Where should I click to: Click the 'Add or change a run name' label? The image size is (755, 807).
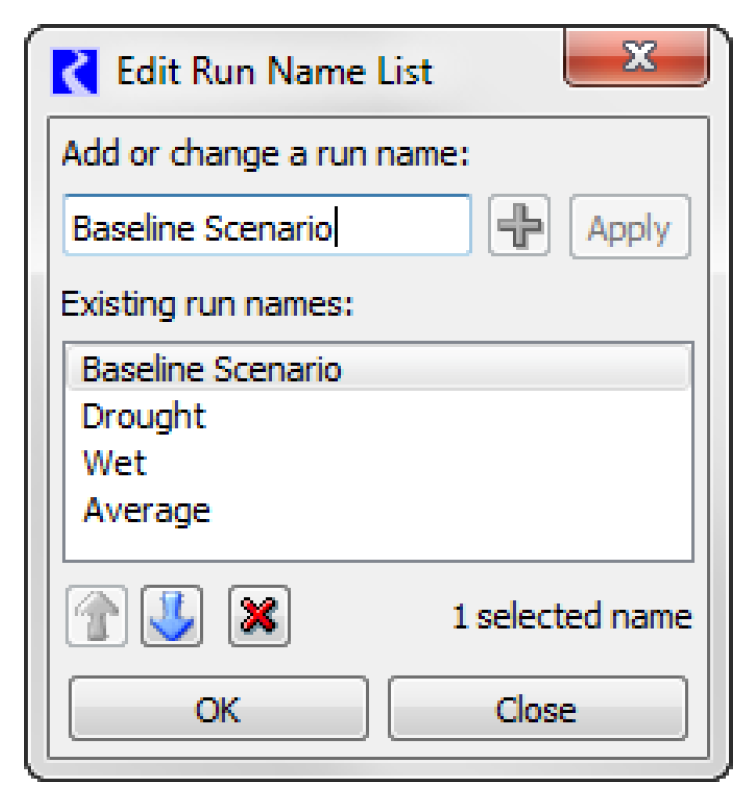click(266, 156)
